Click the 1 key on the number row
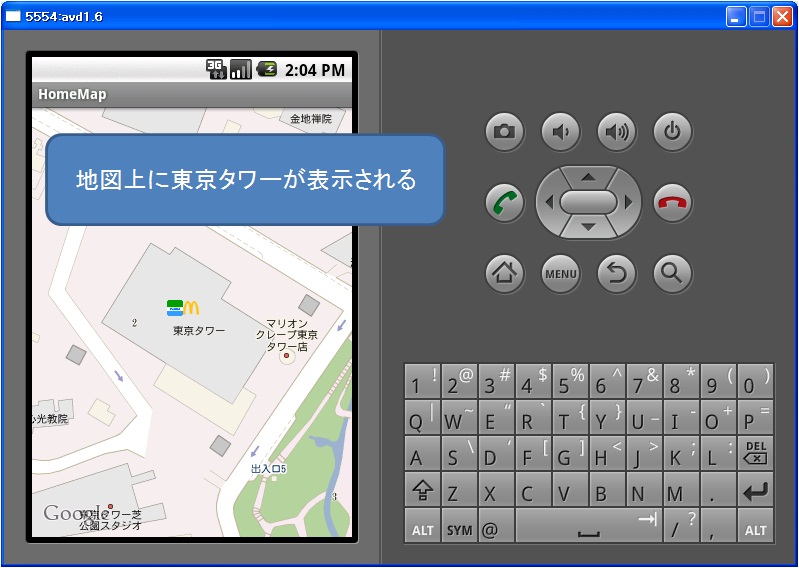Viewport: 799px width, 568px height. 422,381
